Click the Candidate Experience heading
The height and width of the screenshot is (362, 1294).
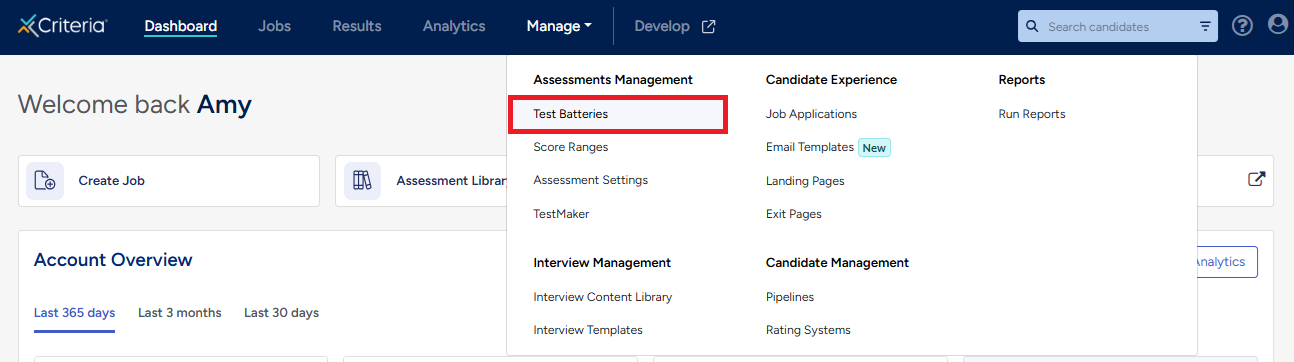point(831,80)
